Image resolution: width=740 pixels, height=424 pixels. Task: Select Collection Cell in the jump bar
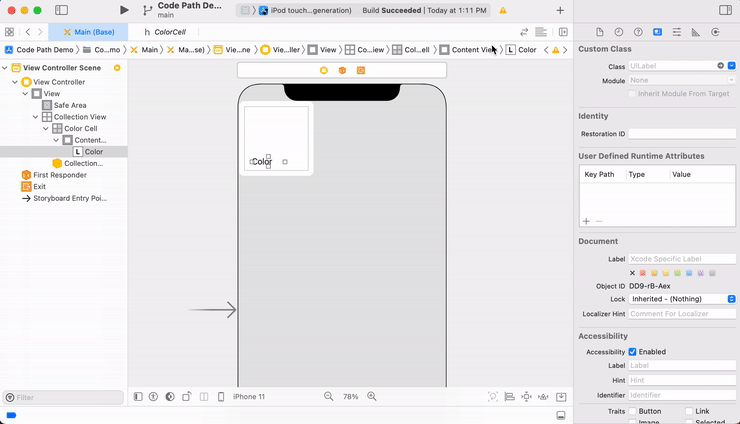point(411,50)
